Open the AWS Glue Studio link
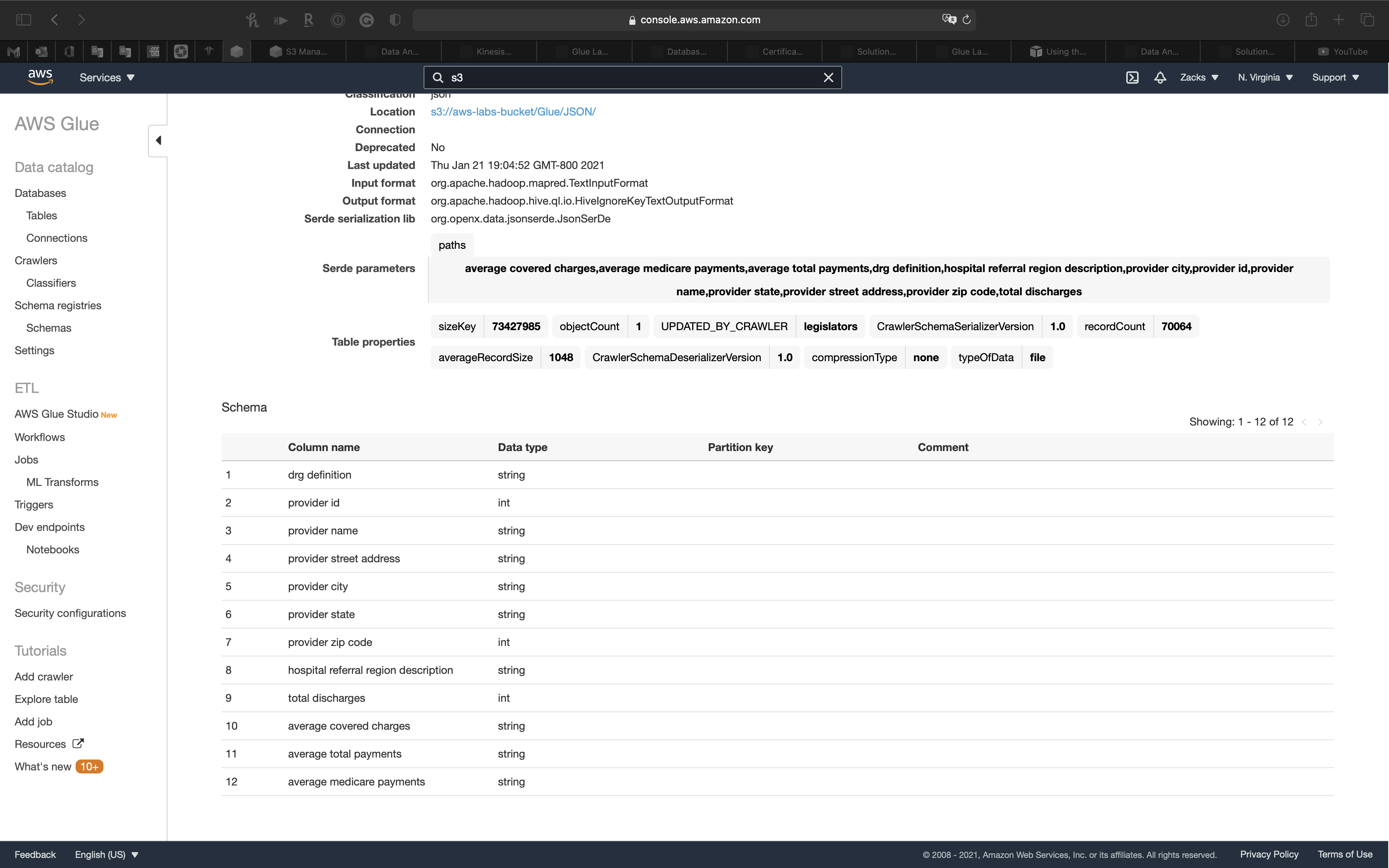 click(56, 414)
